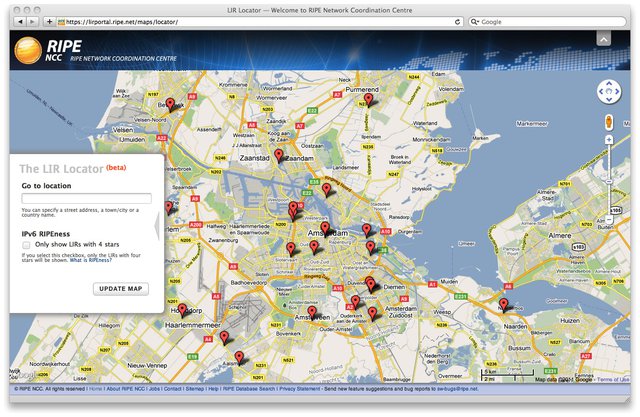The image size is (640, 417).
Task: Click the Almere city label on map
Action: (560, 235)
